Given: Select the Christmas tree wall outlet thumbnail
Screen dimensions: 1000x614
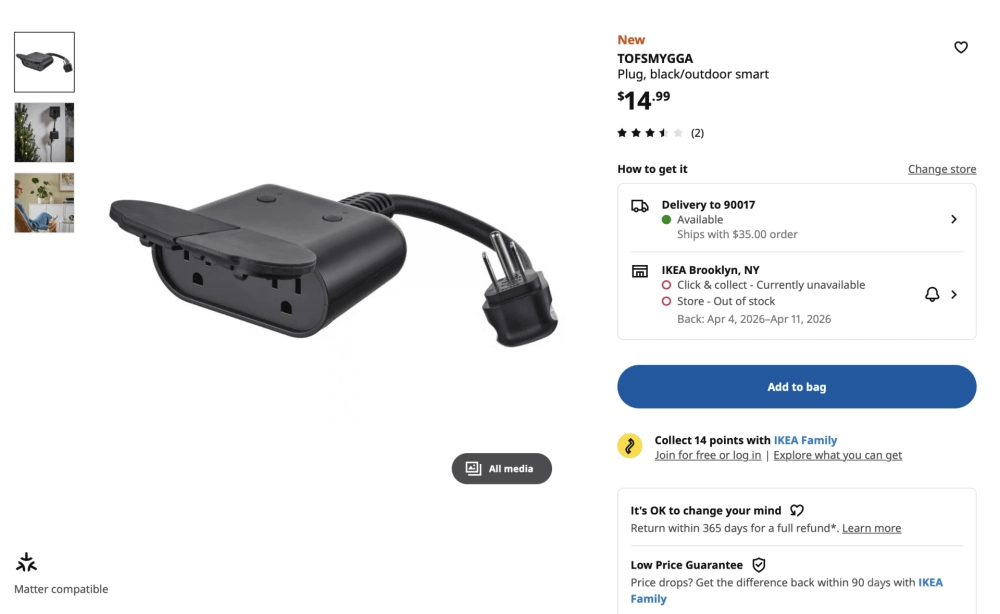Looking at the screenshot, I should point(44,133).
